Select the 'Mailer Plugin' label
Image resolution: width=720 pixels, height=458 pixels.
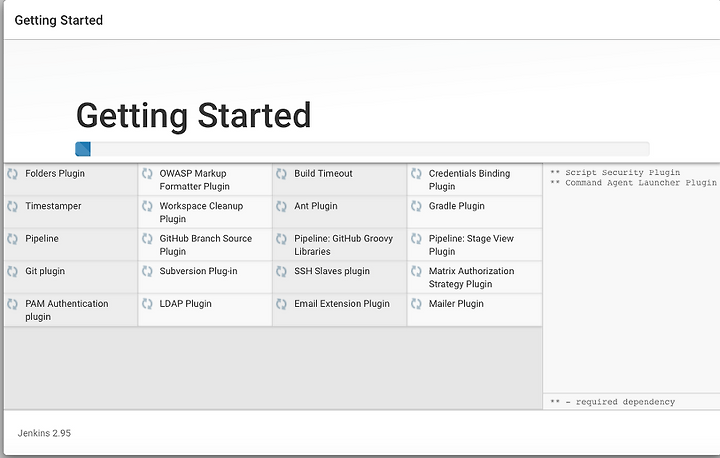point(456,304)
